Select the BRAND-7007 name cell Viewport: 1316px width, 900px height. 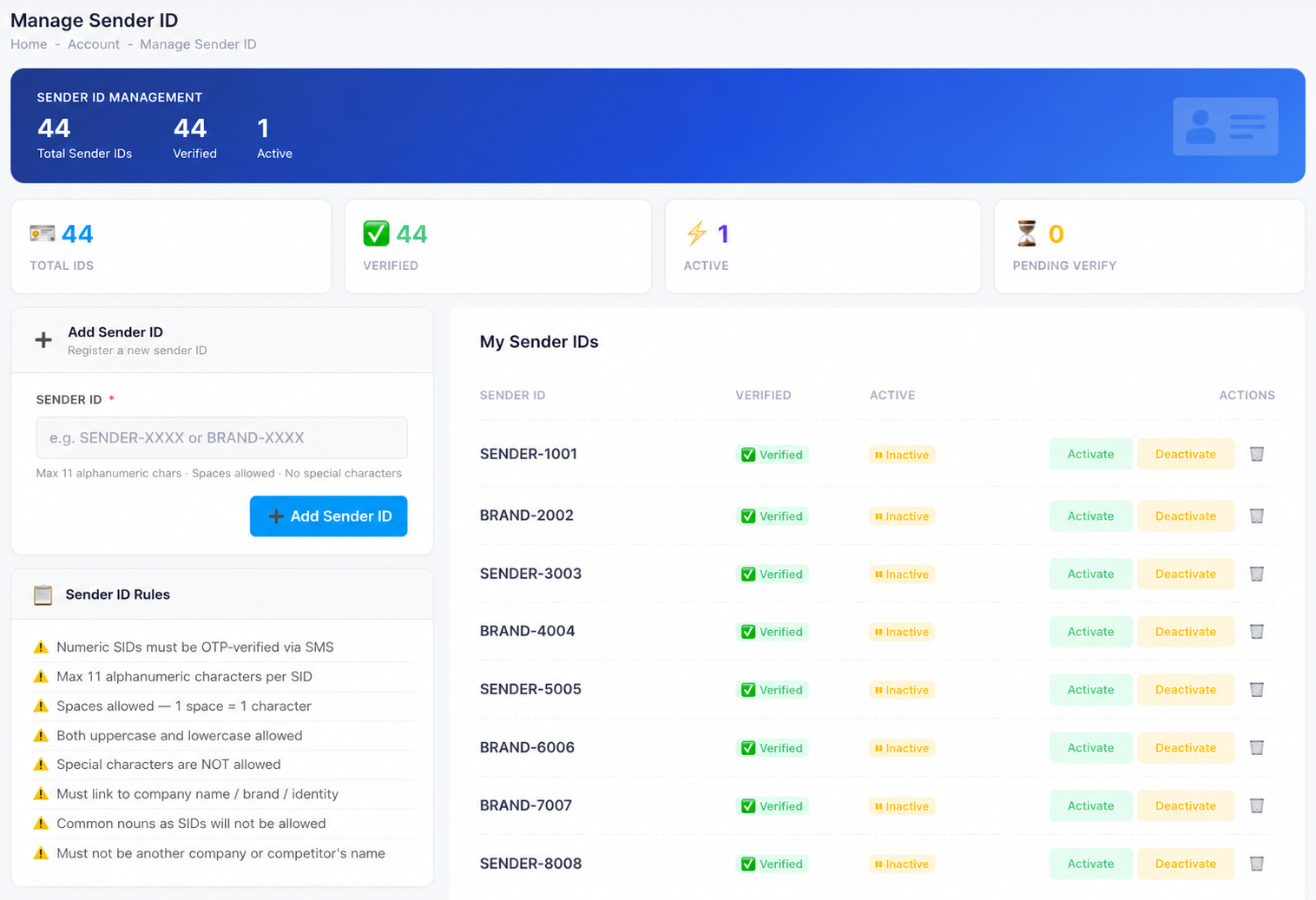coord(526,805)
